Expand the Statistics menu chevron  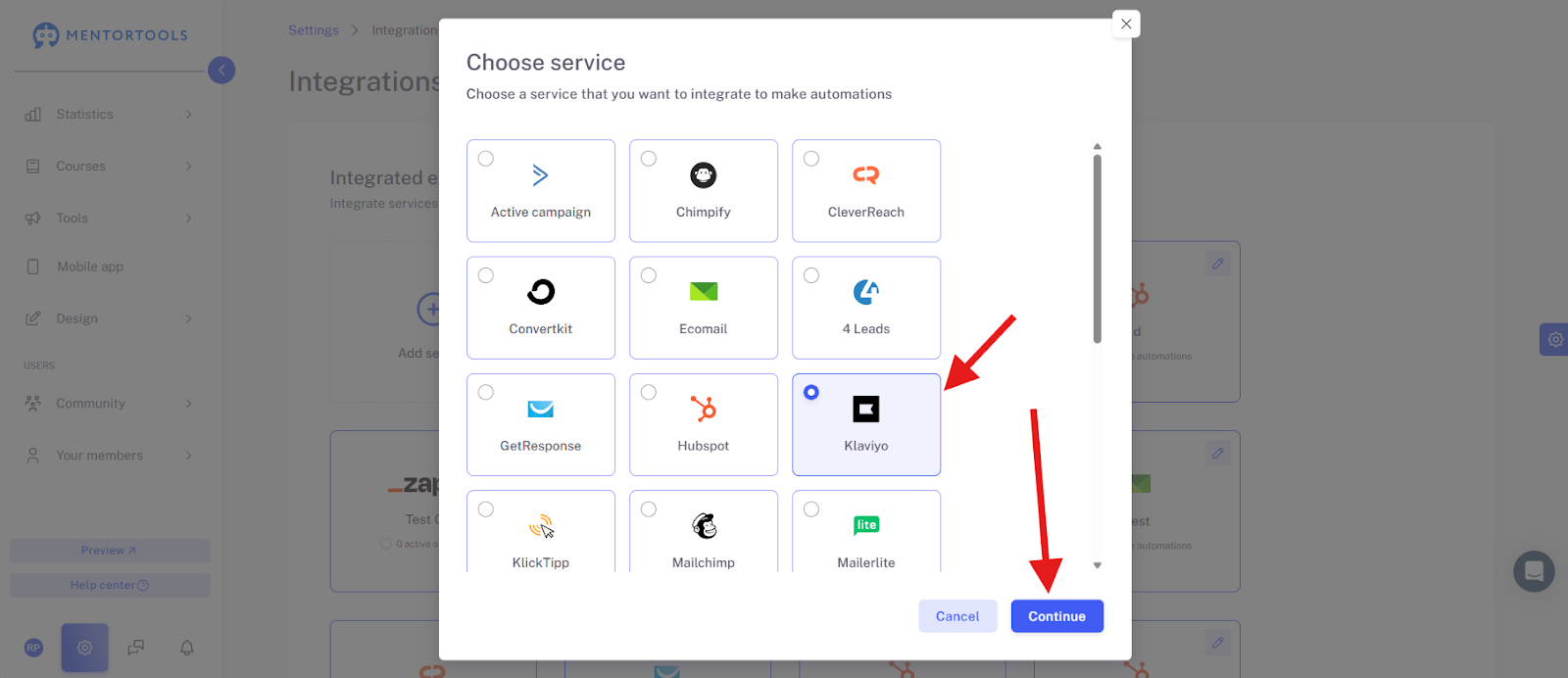pyautogui.click(x=189, y=115)
